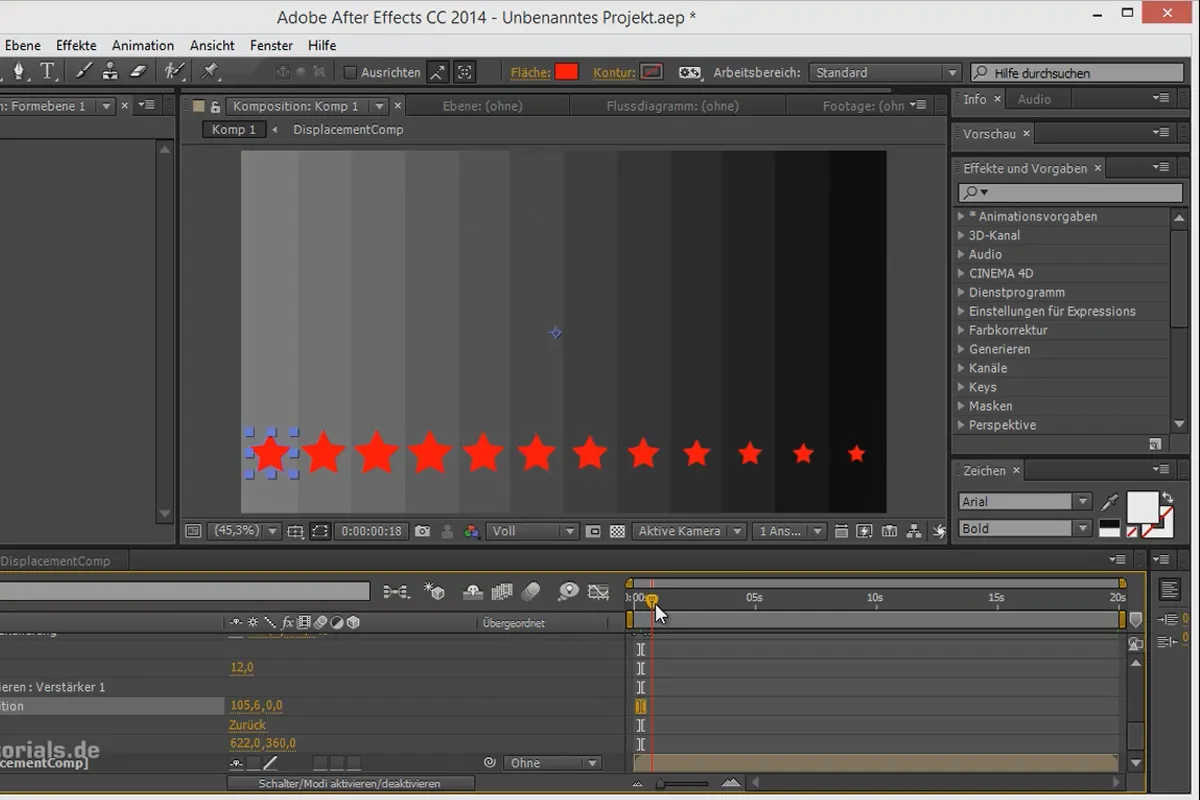Image resolution: width=1200 pixels, height=800 pixels.
Task: Enable motion blur icon in timeline
Action: point(531,592)
